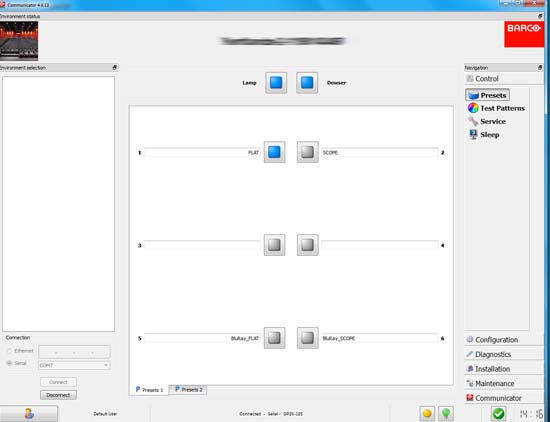550x422 pixels.
Task: Toggle the Lamp power button
Action: [x=276, y=83]
